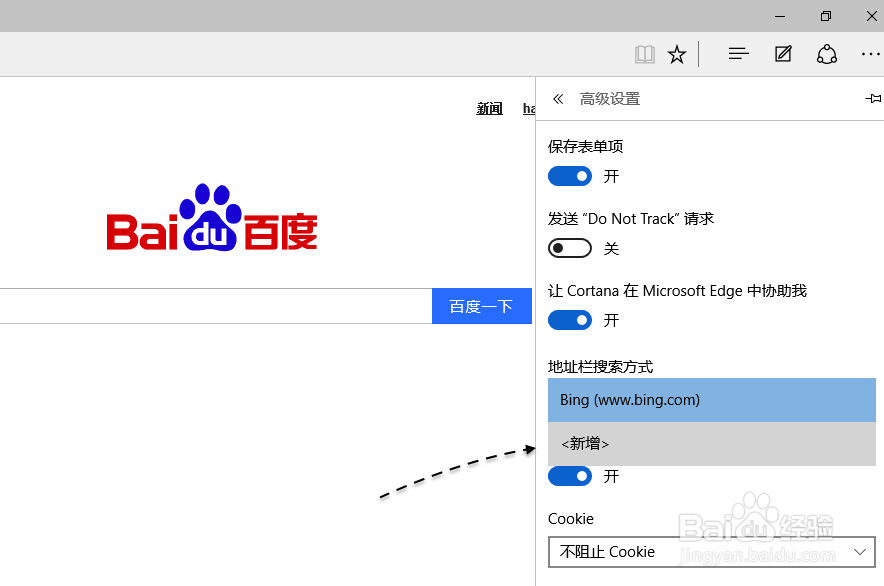The height and width of the screenshot is (586, 884).
Task: Open the Cookie dropdown 不阻止 Cookie
Action: 711,552
